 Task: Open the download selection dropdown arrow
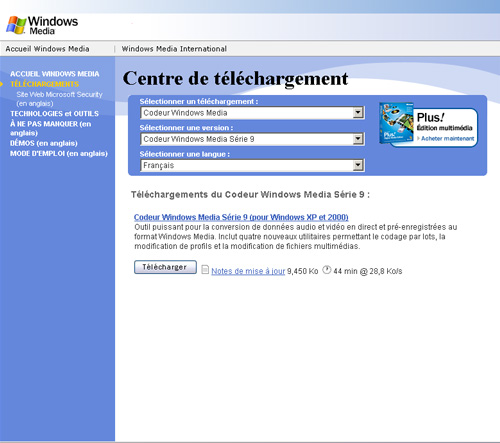[358, 113]
